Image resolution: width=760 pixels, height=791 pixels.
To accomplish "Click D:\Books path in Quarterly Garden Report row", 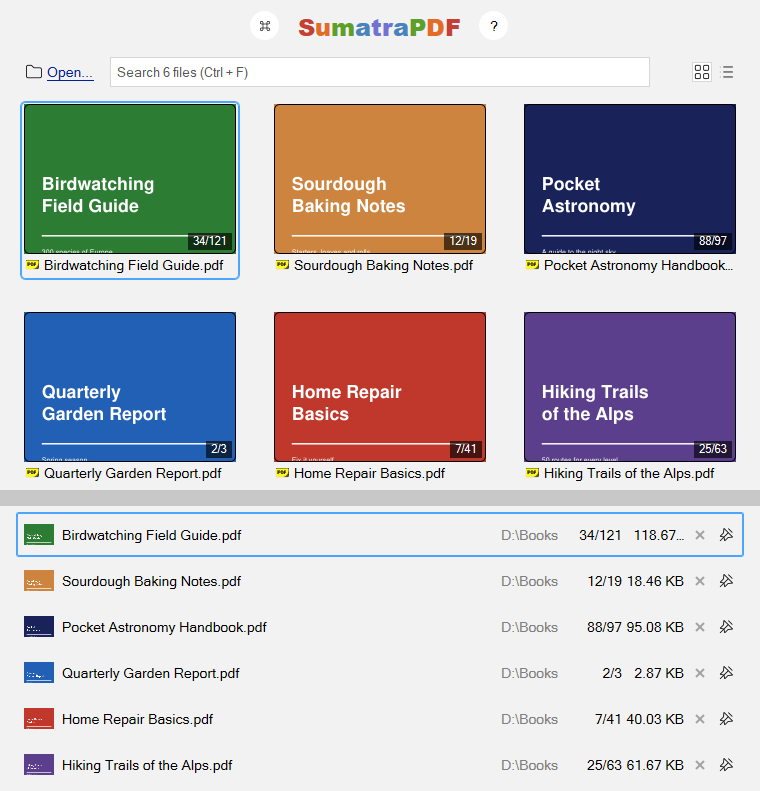I will pos(530,673).
